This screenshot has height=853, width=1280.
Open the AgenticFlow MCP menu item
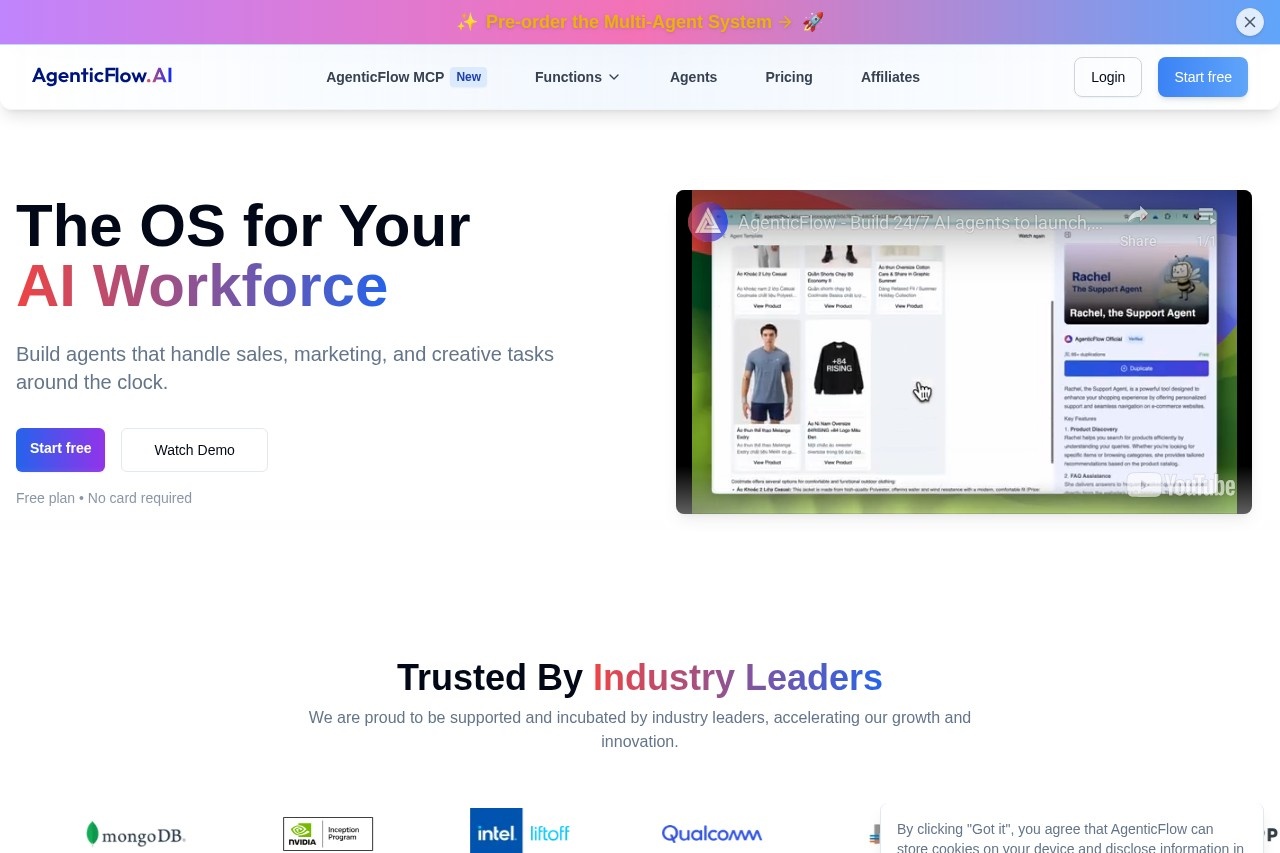[x=385, y=77]
